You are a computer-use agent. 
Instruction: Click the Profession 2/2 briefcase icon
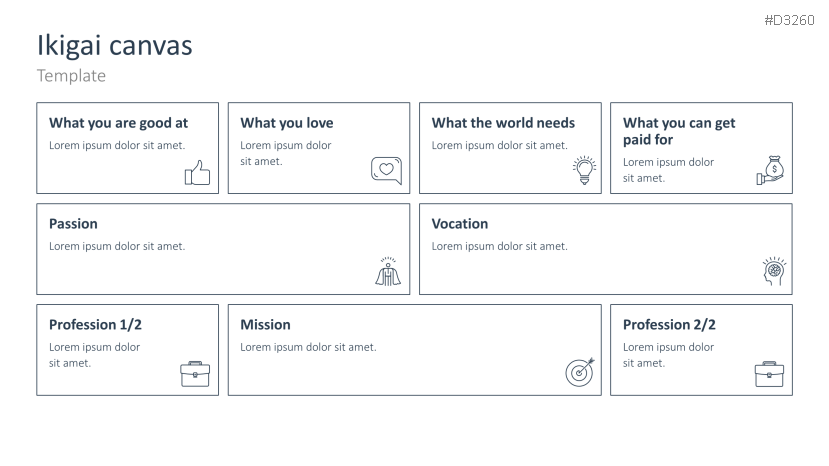point(769,373)
